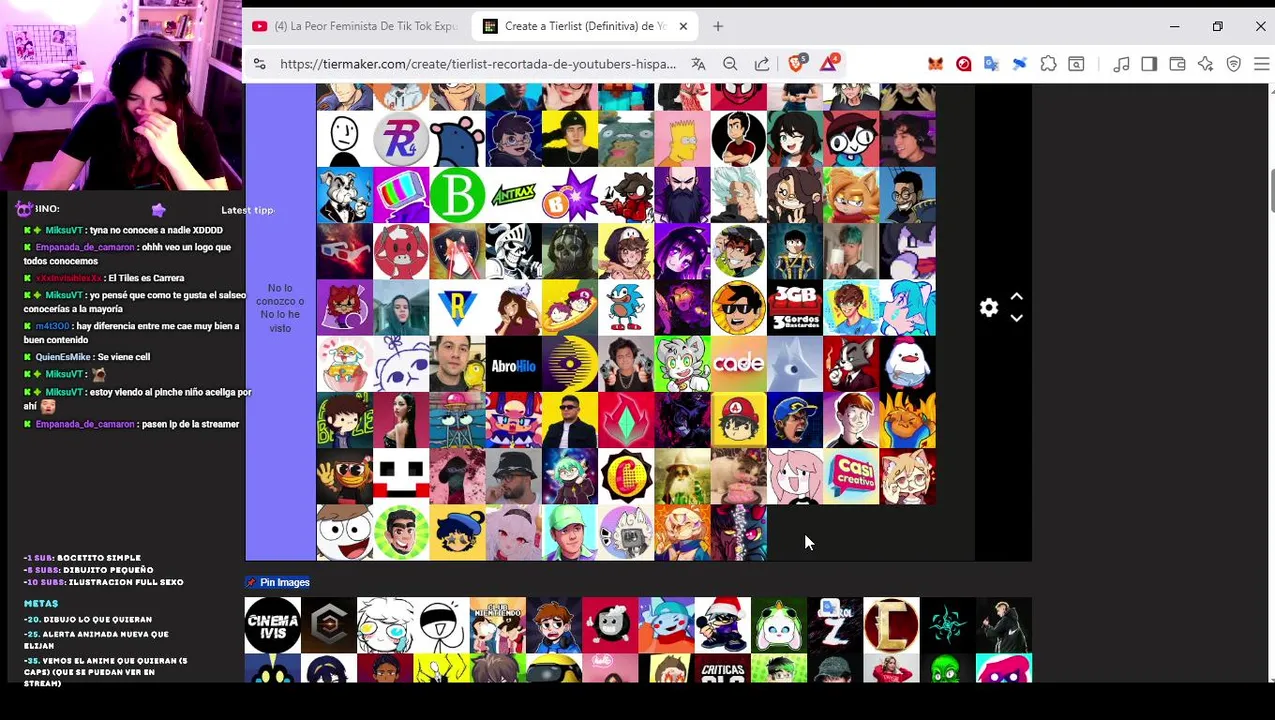Open the Extensions puzzle-piece menu

pos(1048,64)
